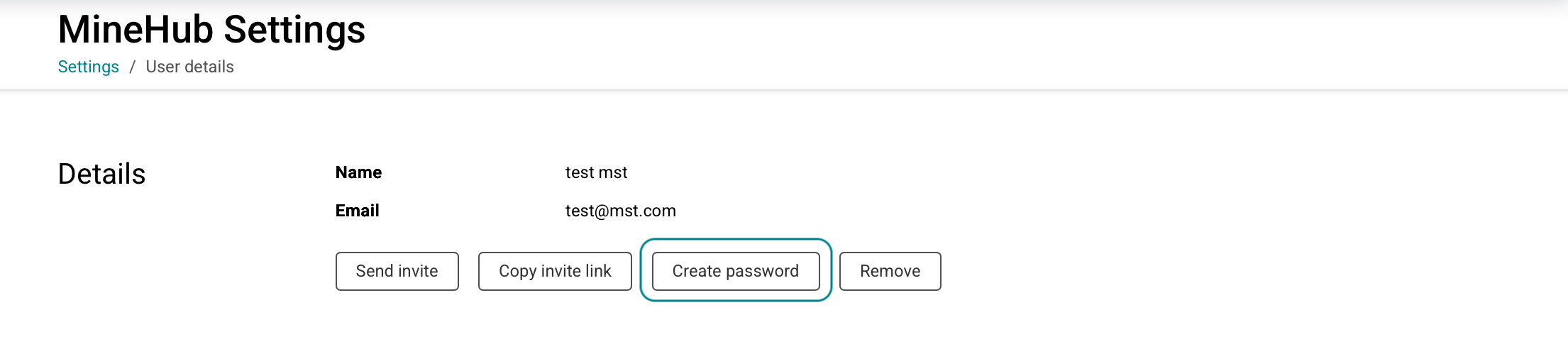Remove the user test mst
Screen dimensions: 1568x349
(890, 271)
